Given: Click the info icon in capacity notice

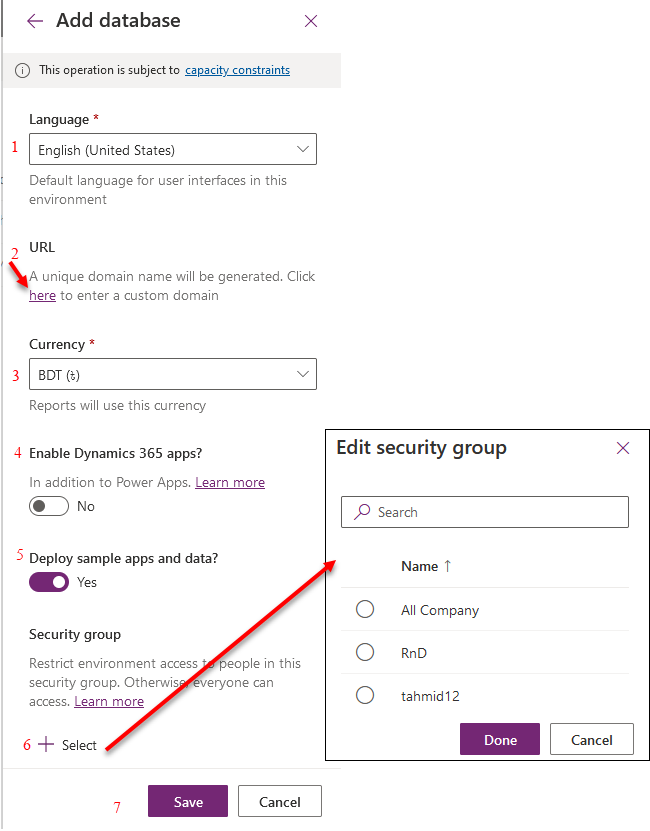Looking at the screenshot, I should (22, 70).
